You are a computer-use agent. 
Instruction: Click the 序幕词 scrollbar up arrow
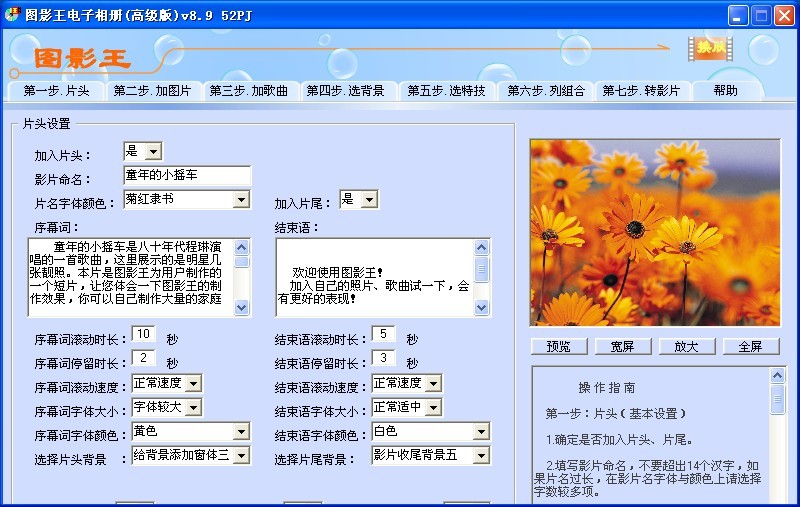241,247
